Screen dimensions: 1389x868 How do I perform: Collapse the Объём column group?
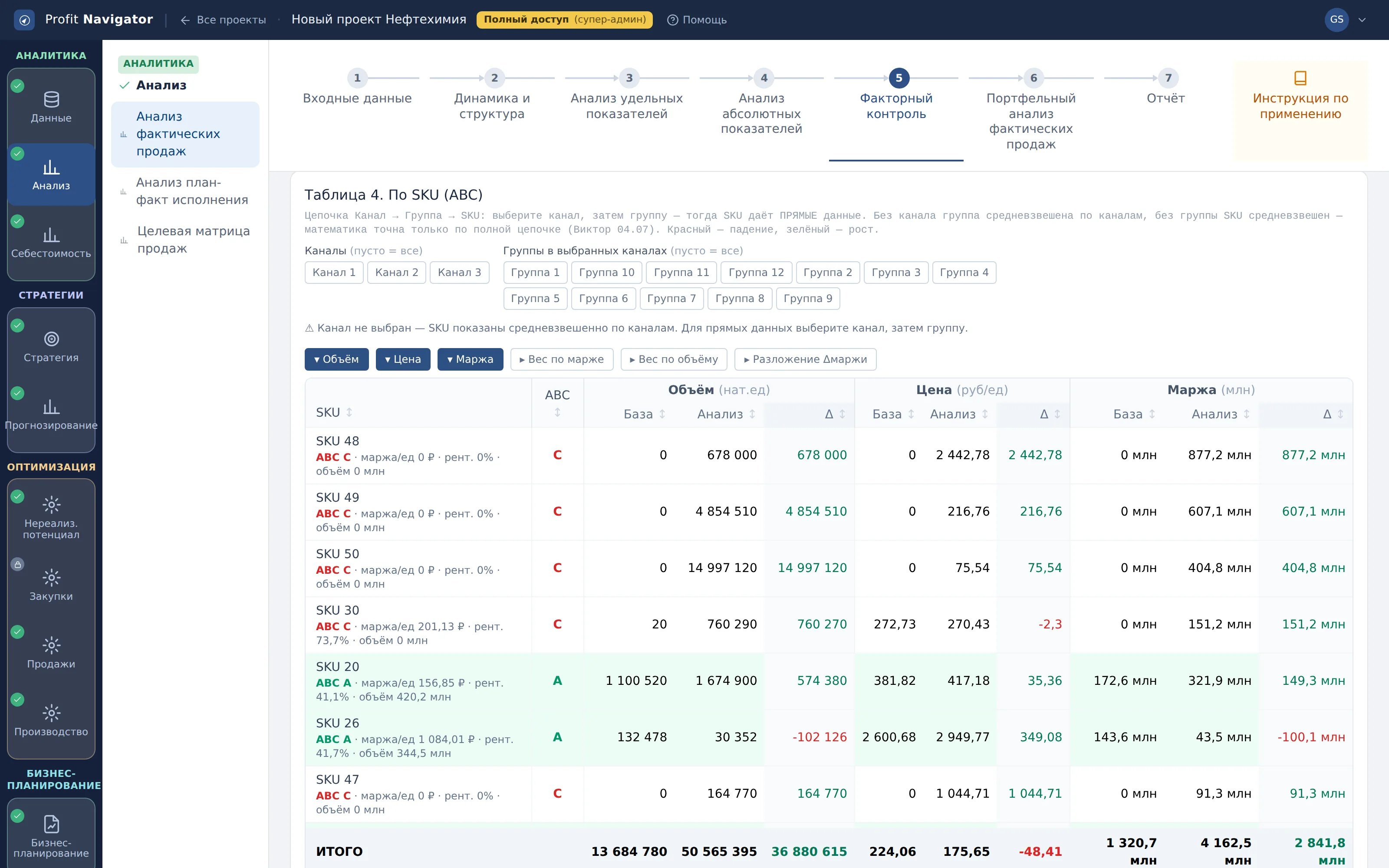[336, 359]
